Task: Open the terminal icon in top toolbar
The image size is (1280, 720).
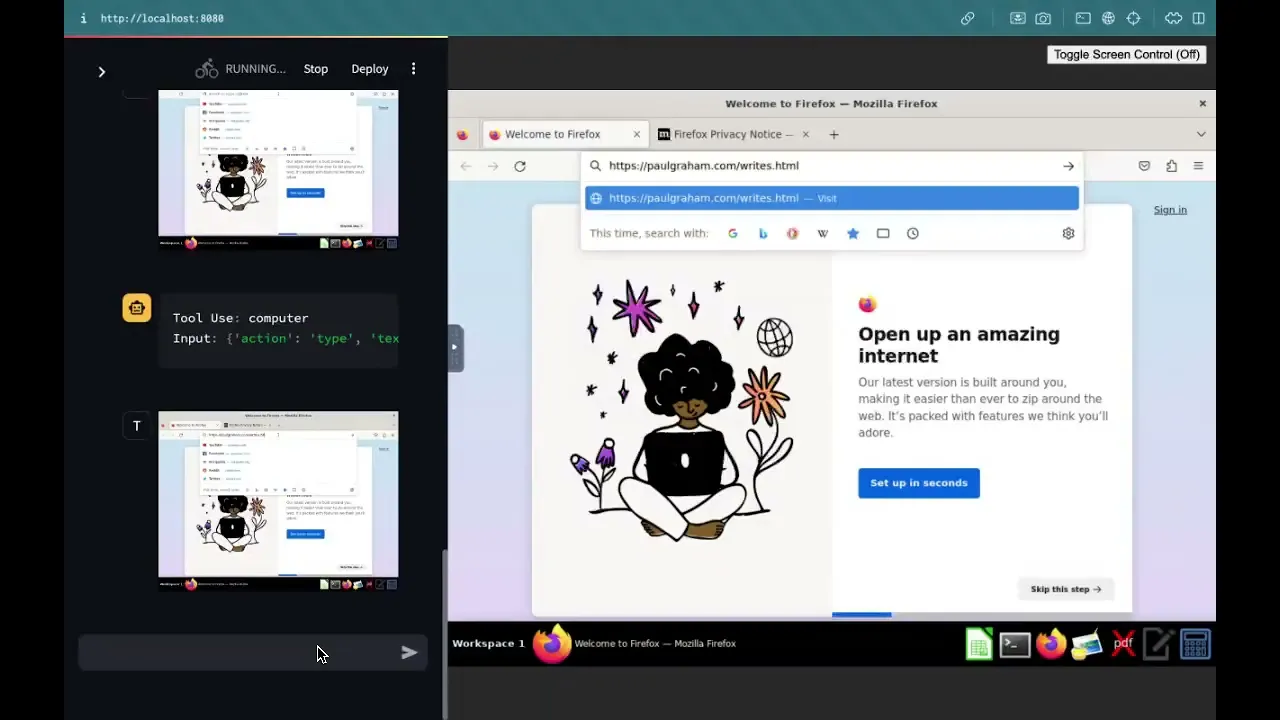Action: click(x=1083, y=18)
